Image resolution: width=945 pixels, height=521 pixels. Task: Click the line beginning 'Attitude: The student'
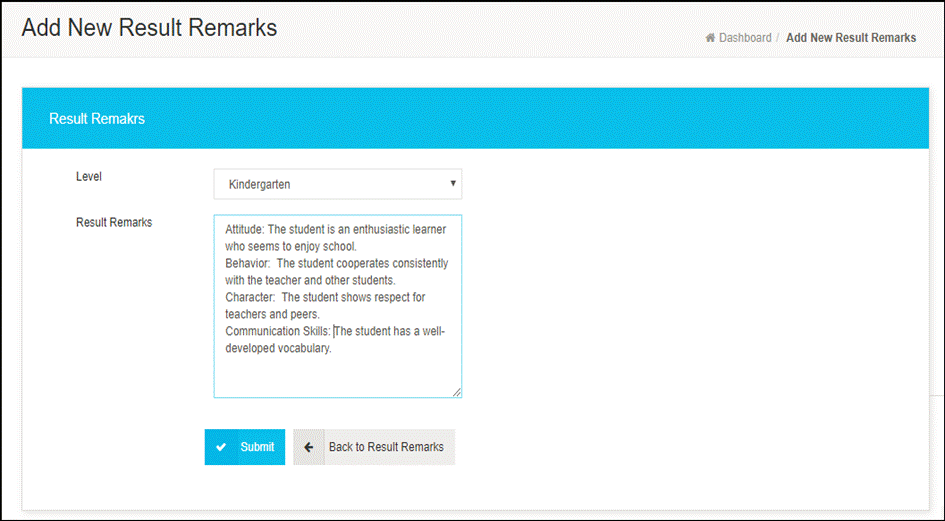click(336, 229)
